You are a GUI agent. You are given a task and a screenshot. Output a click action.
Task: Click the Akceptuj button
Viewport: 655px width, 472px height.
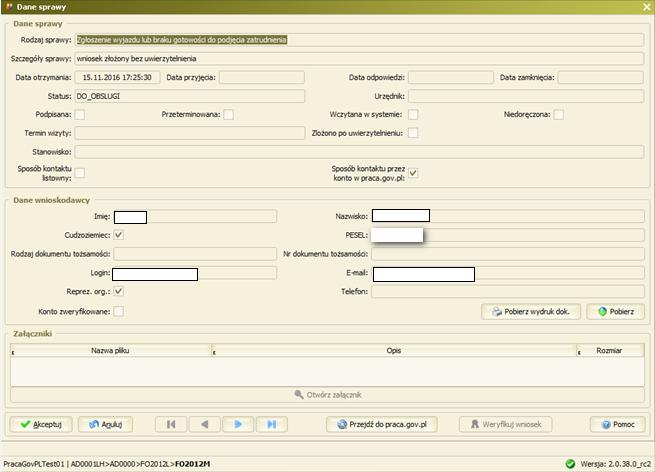[x=41, y=424]
